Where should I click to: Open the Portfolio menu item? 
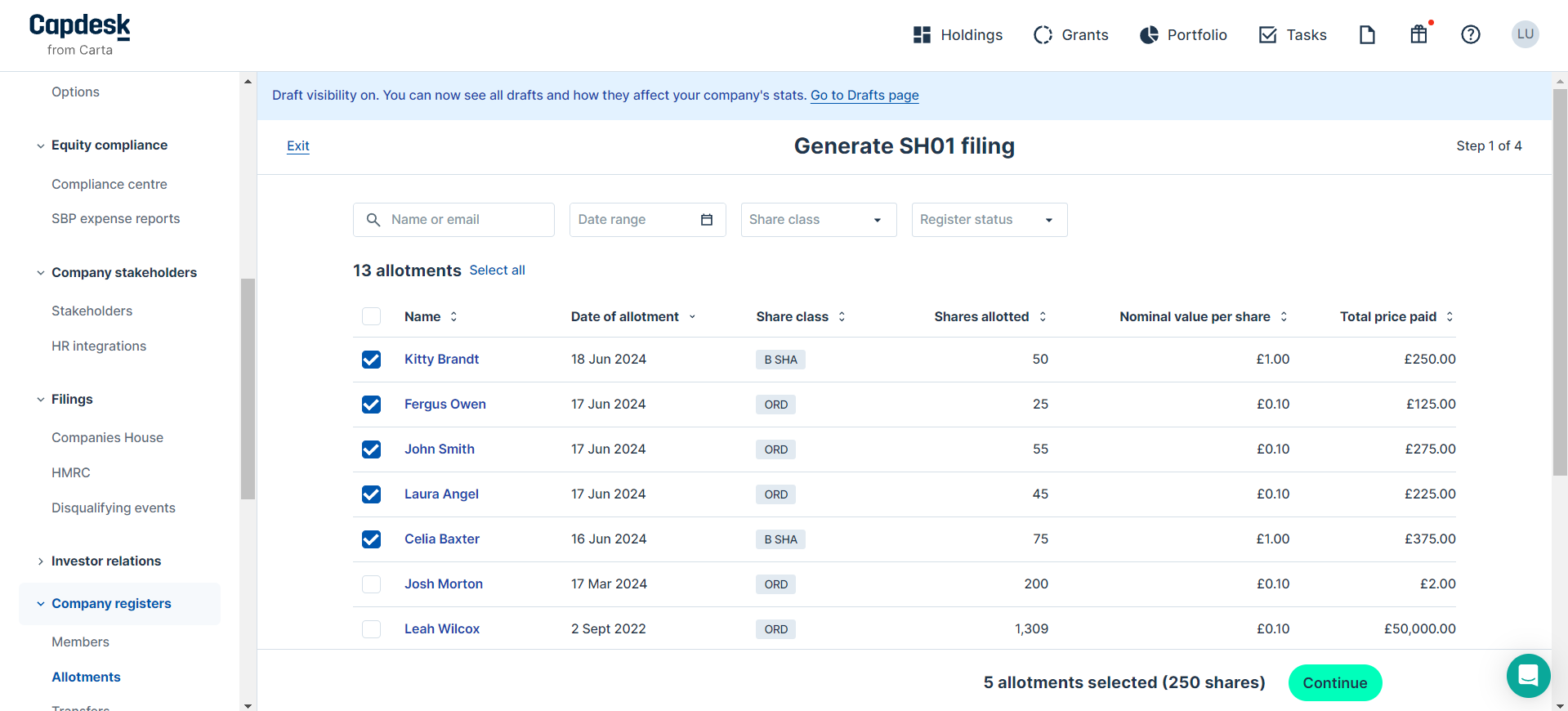tap(1183, 34)
